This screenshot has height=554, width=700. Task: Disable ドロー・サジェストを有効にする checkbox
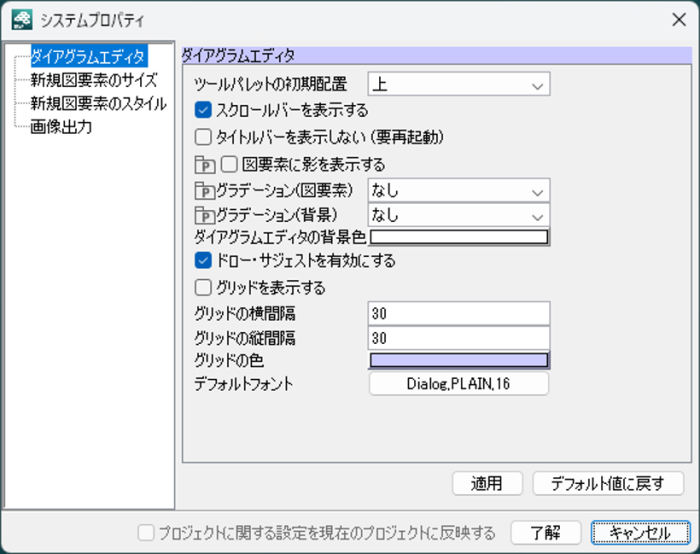tap(203, 261)
